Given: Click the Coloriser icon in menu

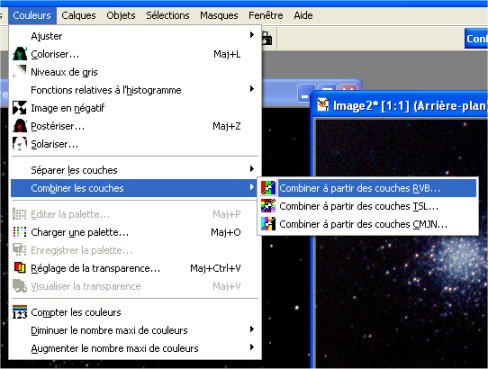Looking at the screenshot, I should [x=19, y=54].
